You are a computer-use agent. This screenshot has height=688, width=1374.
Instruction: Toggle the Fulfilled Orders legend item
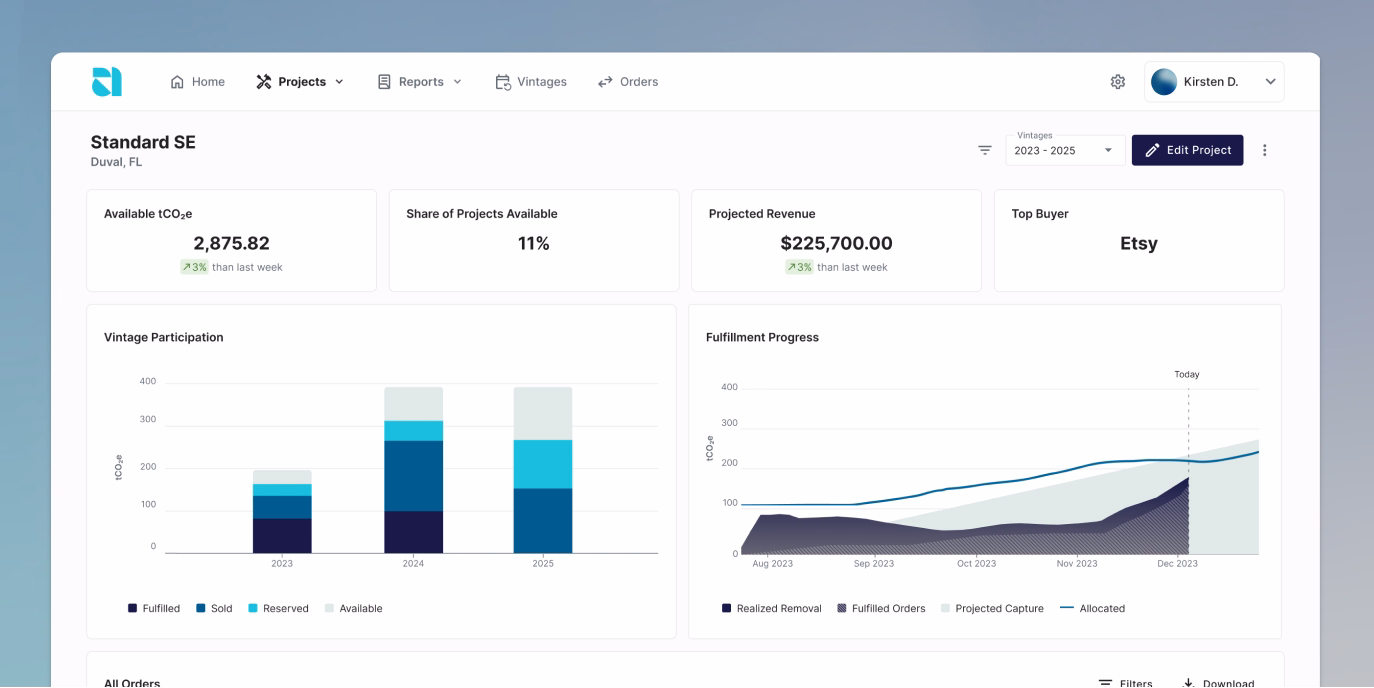click(881, 608)
